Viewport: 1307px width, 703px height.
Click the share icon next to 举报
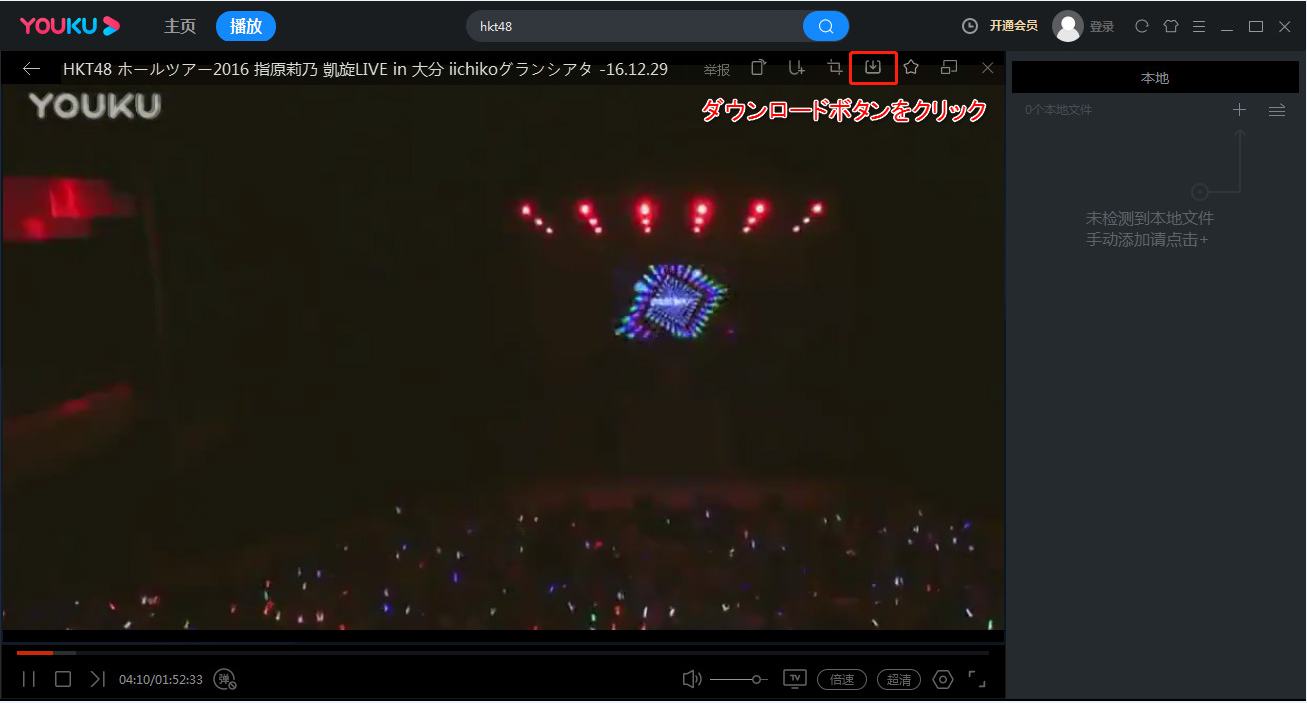[759, 67]
